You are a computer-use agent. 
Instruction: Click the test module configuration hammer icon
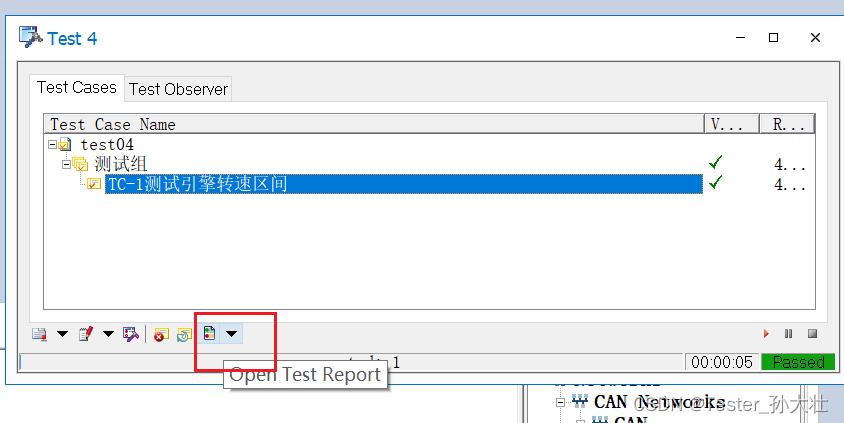pyautogui.click(x=131, y=334)
